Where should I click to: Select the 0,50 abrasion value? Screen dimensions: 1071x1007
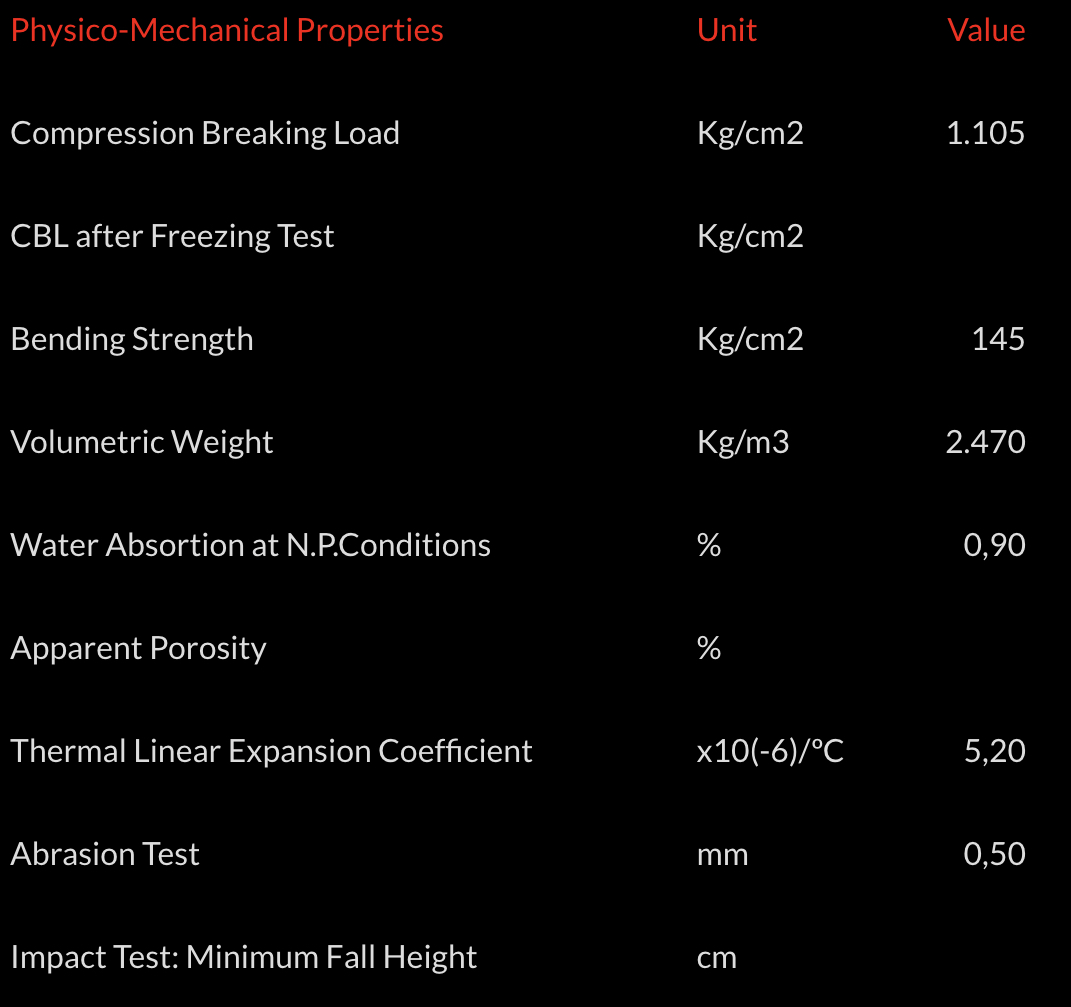coord(994,854)
